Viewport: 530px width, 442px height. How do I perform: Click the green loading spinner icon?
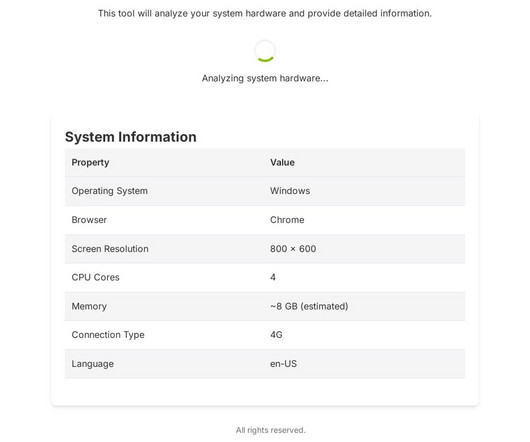tap(265, 51)
